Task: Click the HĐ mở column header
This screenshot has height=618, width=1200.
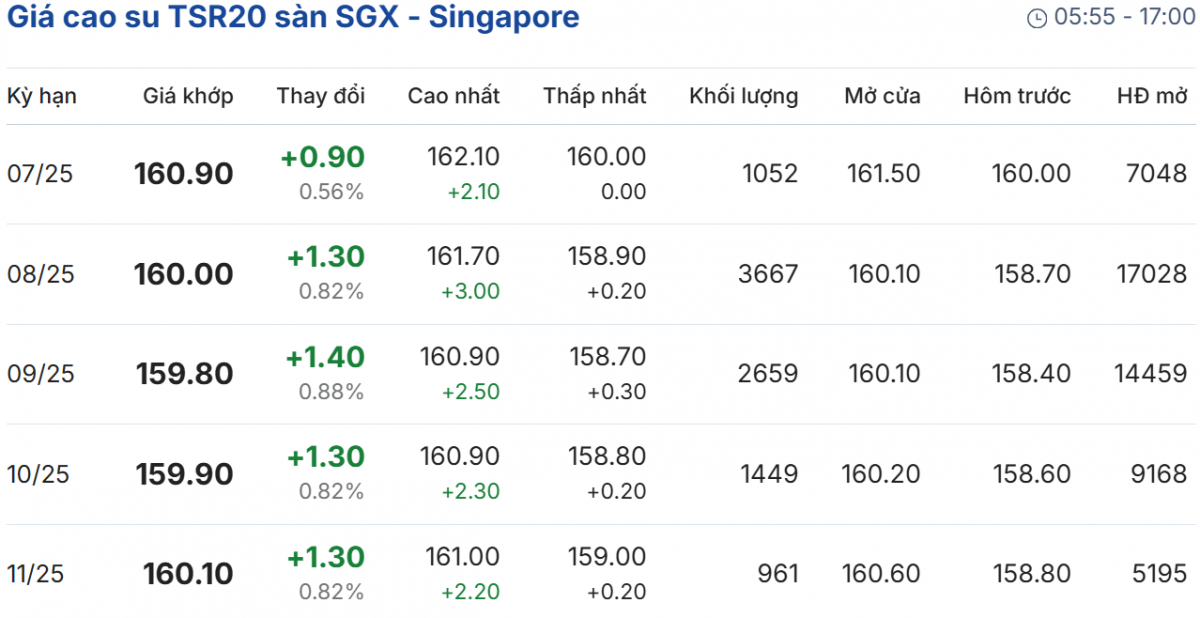Action: pyautogui.click(x=1152, y=96)
